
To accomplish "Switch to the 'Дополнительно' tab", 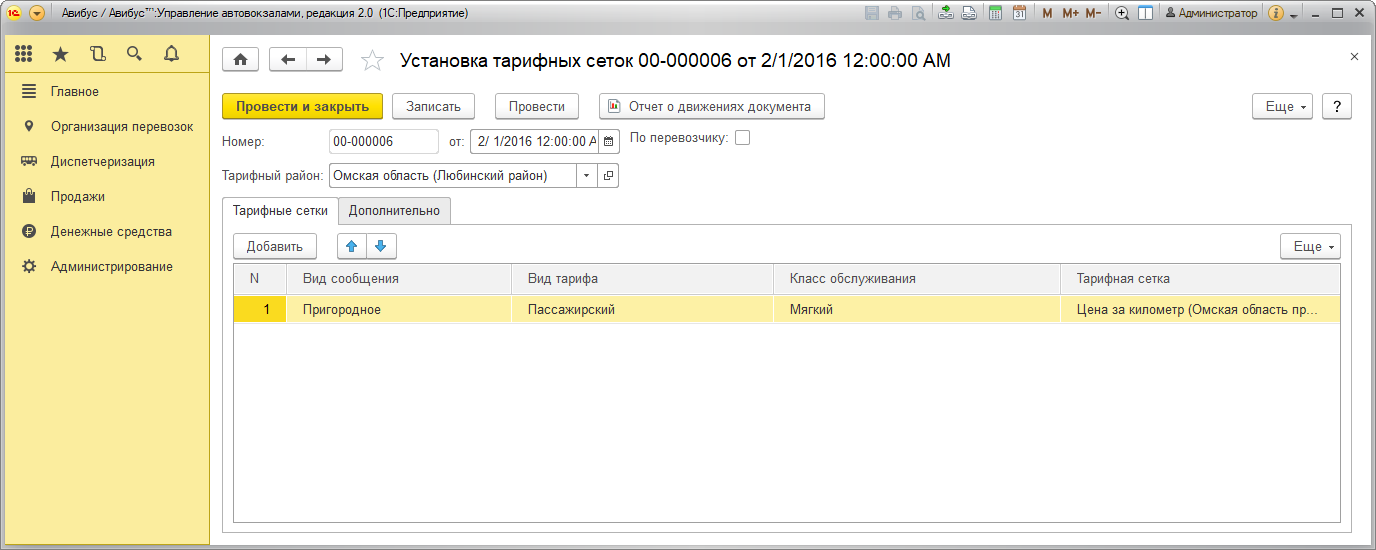I will pyautogui.click(x=394, y=211).
